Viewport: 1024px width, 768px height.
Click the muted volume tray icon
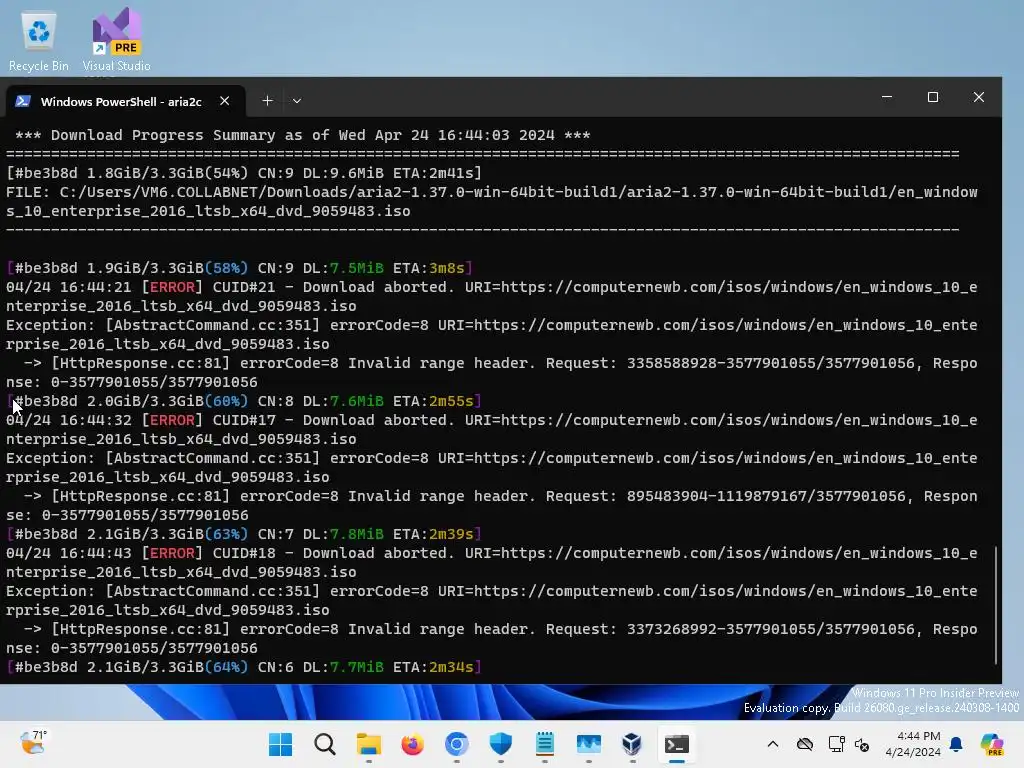tap(862, 744)
